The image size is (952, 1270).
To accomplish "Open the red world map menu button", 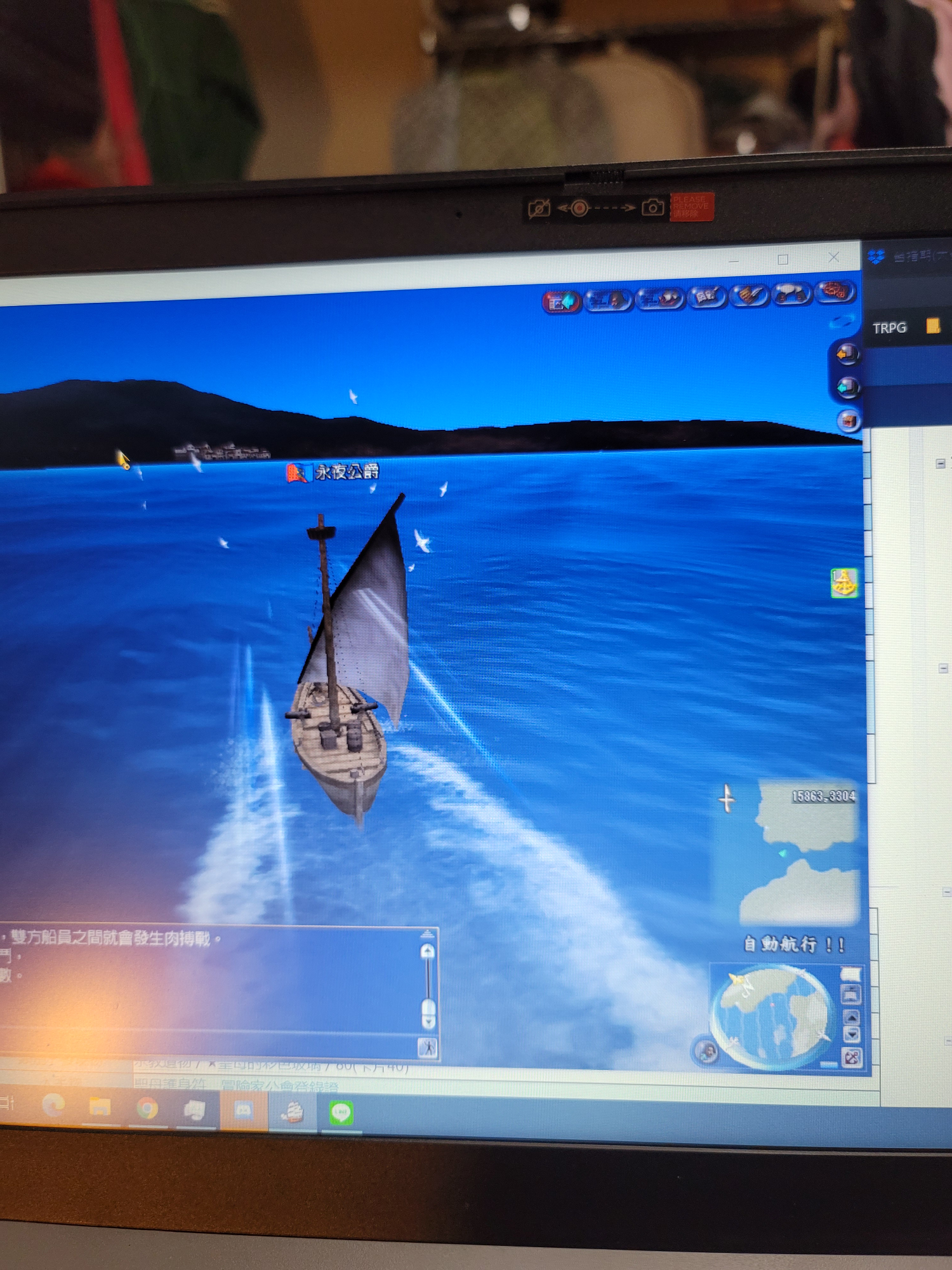I will (x=835, y=291).
